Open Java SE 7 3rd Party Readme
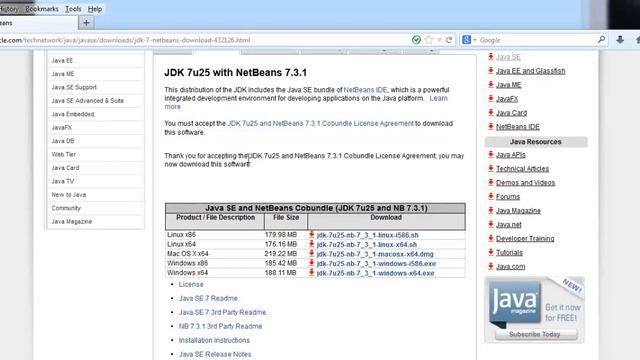This screenshot has height=360, width=640. (x=222, y=312)
